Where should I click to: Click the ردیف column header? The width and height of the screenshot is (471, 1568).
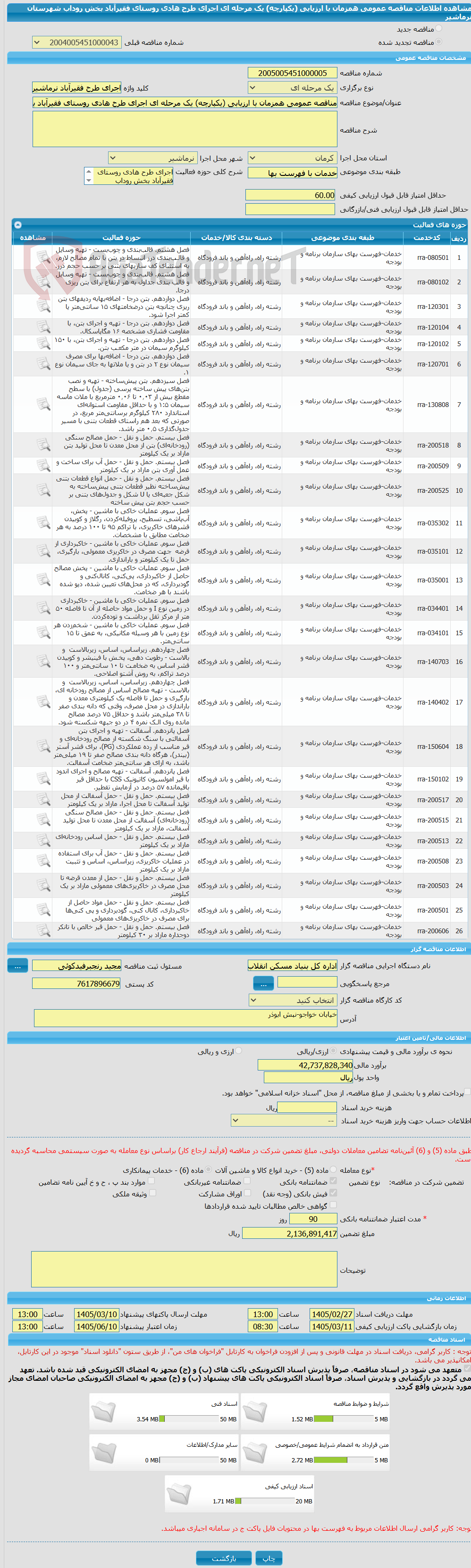click(459, 238)
